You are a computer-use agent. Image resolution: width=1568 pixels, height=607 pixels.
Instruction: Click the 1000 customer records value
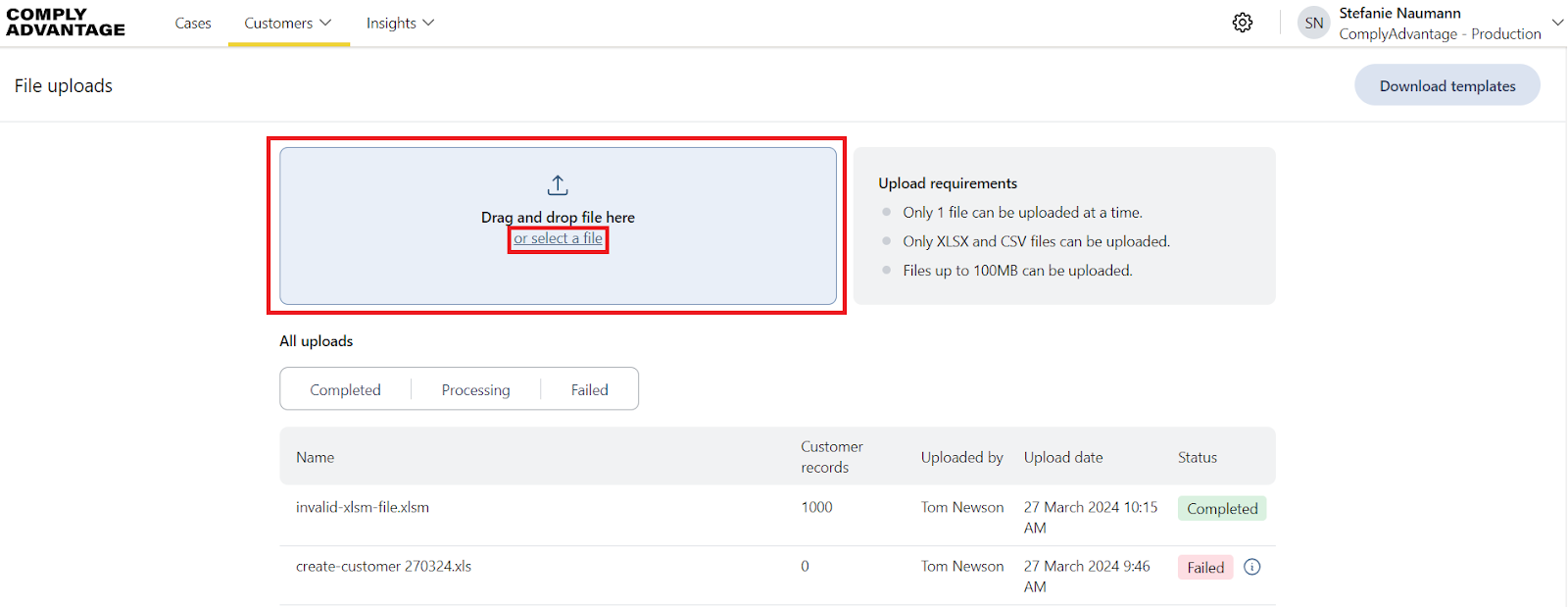coord(816,507)
